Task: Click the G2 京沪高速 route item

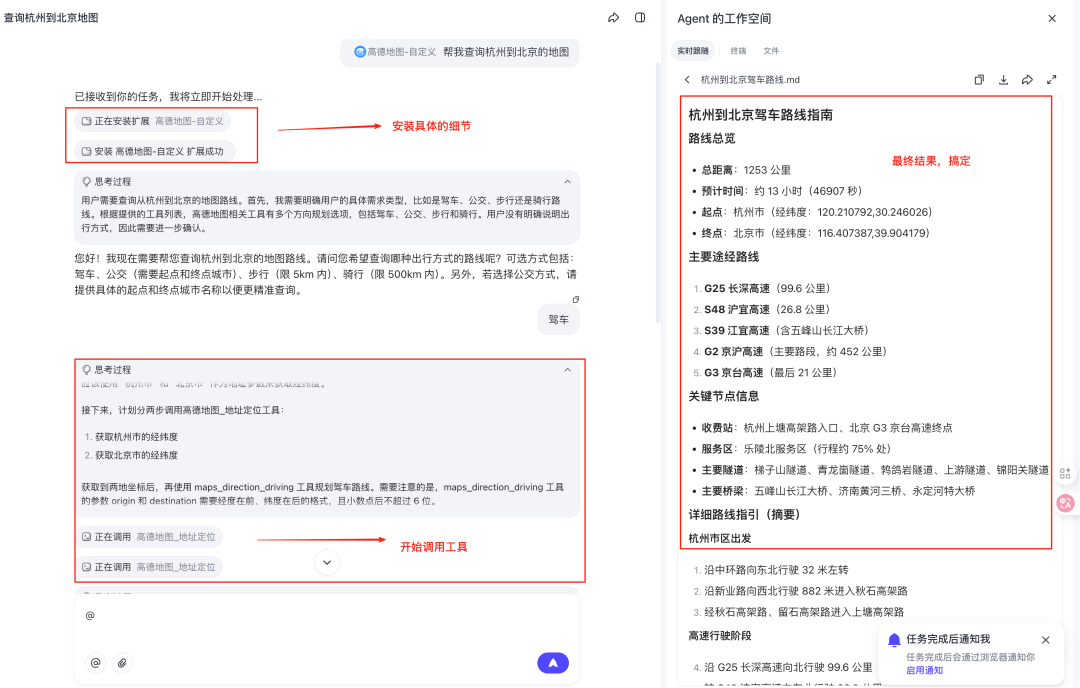Action: click(795, 352)
